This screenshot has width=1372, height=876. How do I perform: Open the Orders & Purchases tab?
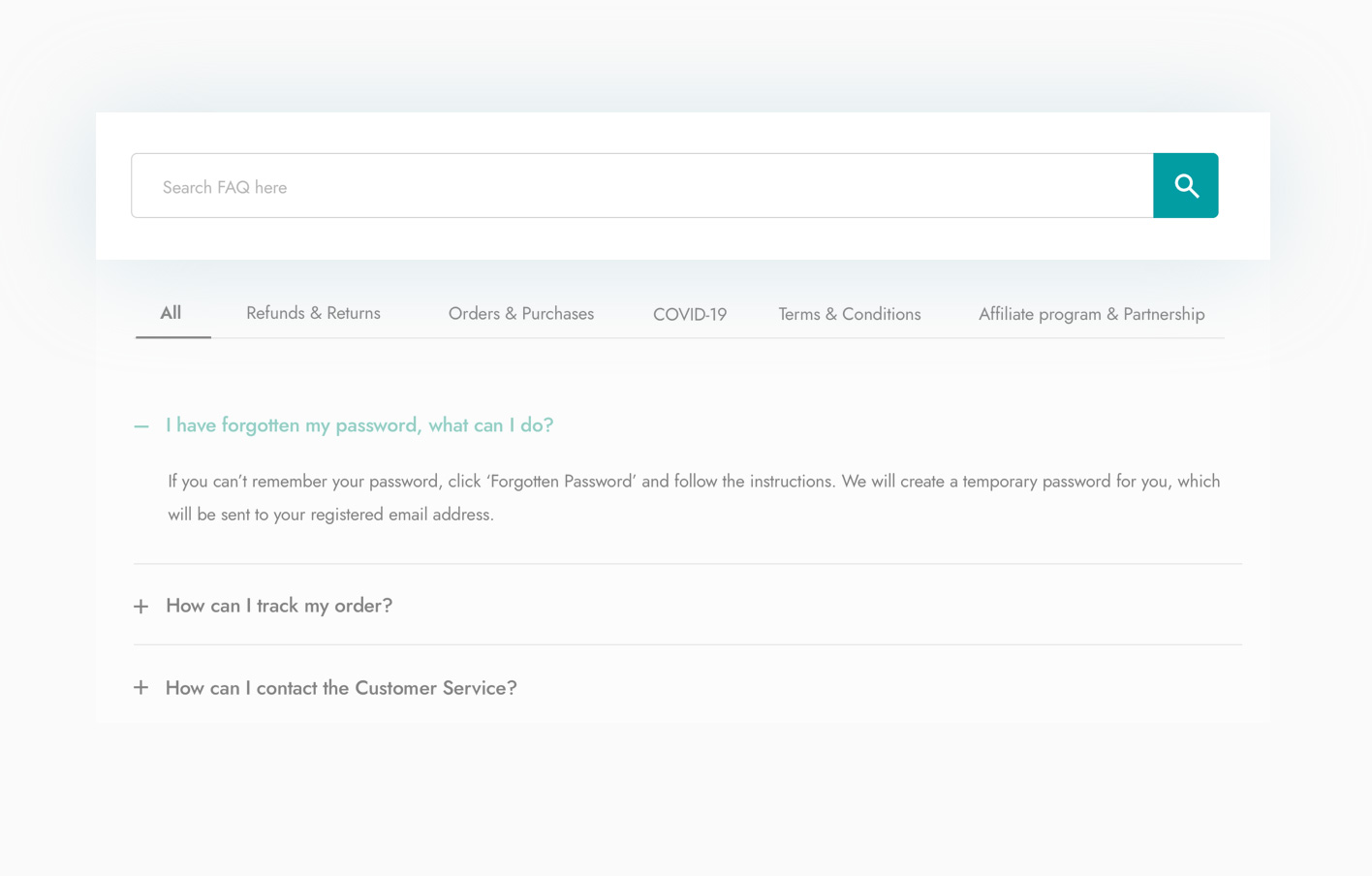point(520,314)
